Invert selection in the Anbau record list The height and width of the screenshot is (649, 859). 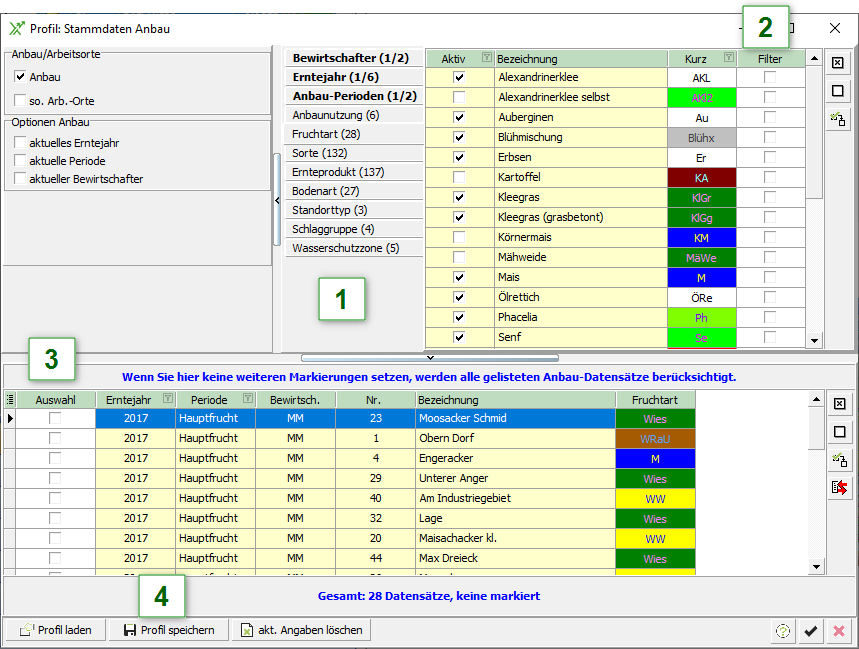pos(840,457)
